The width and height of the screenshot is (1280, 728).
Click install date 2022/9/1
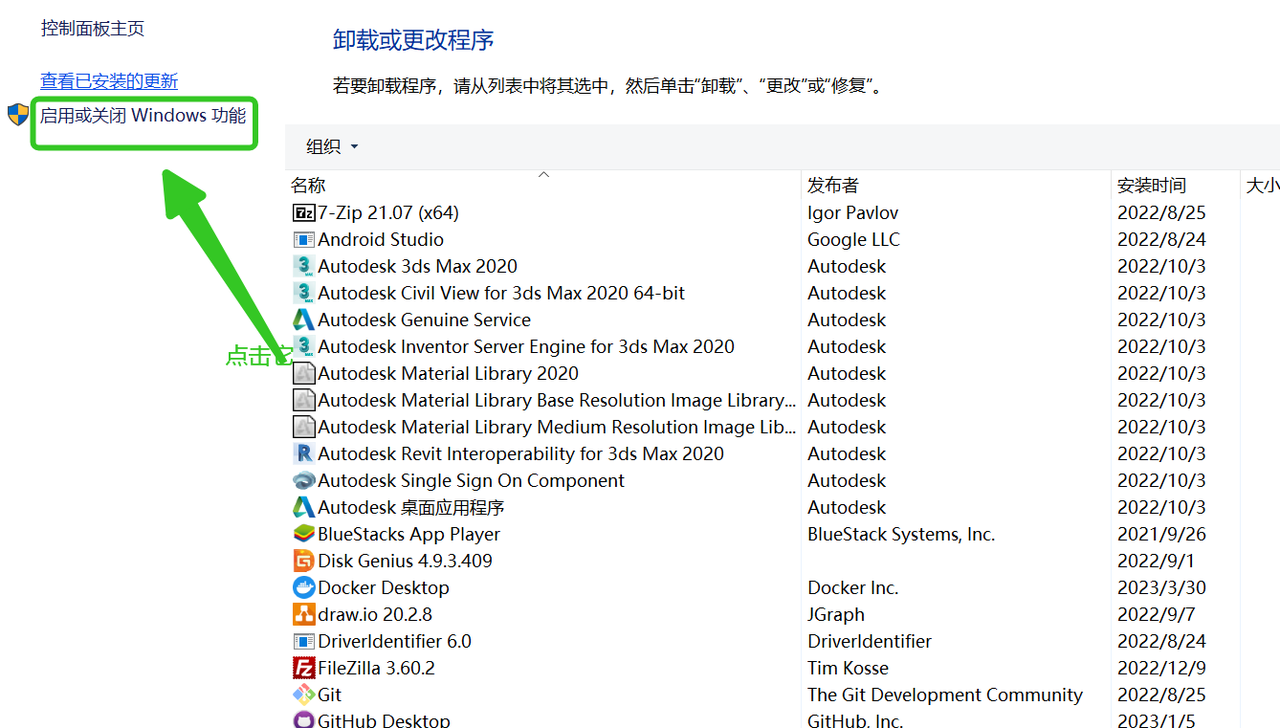click(x=1156, y=561)
